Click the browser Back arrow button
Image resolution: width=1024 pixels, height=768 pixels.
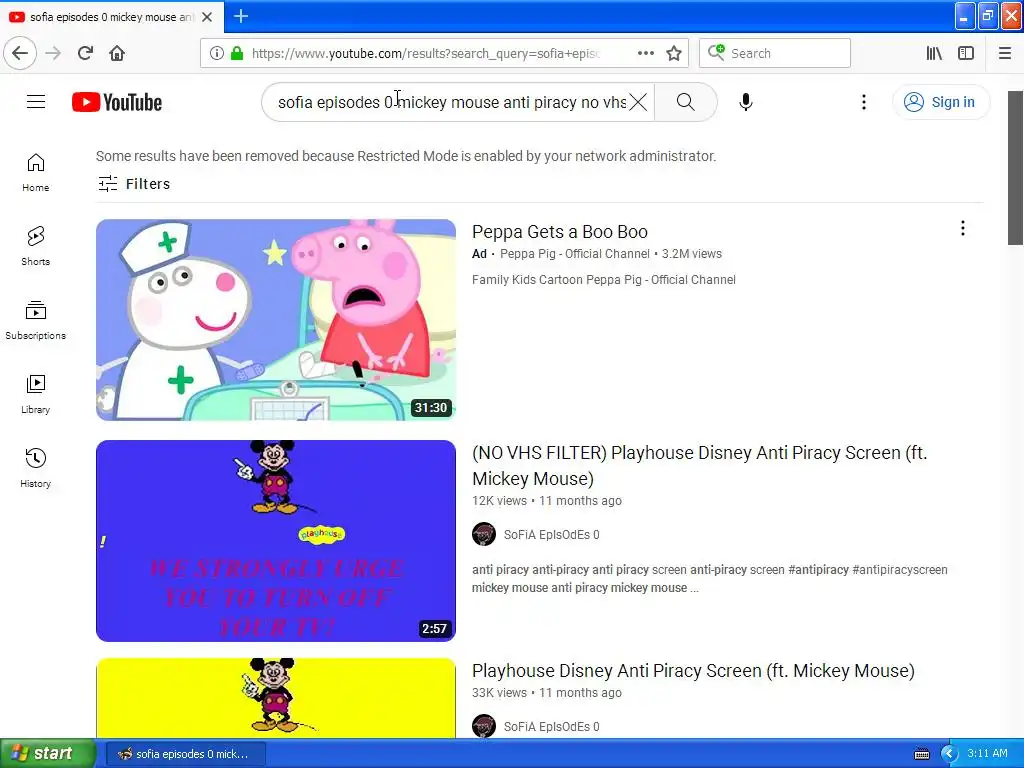20,53
